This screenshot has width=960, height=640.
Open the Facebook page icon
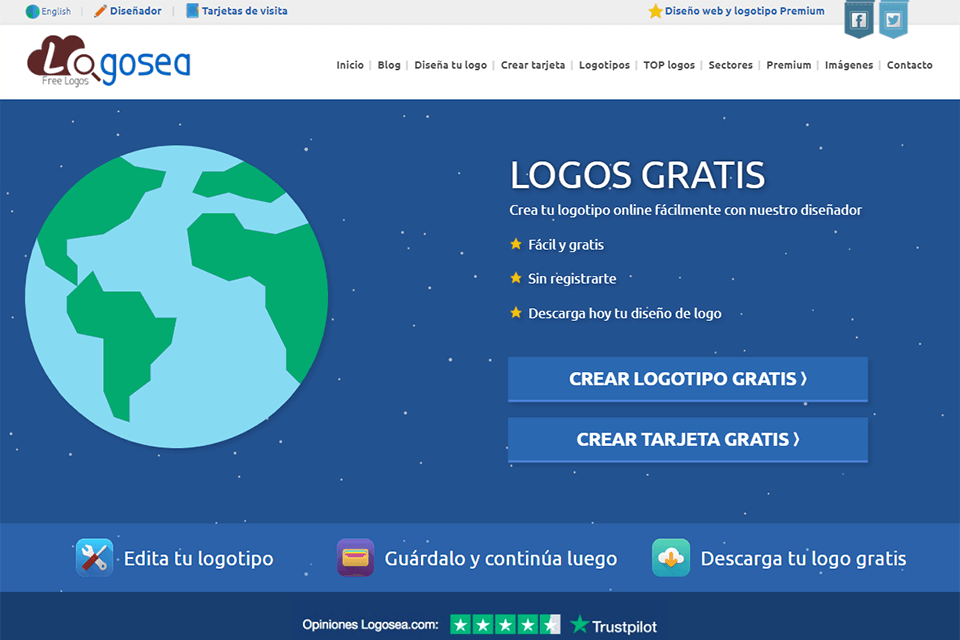tap(858, 20)
